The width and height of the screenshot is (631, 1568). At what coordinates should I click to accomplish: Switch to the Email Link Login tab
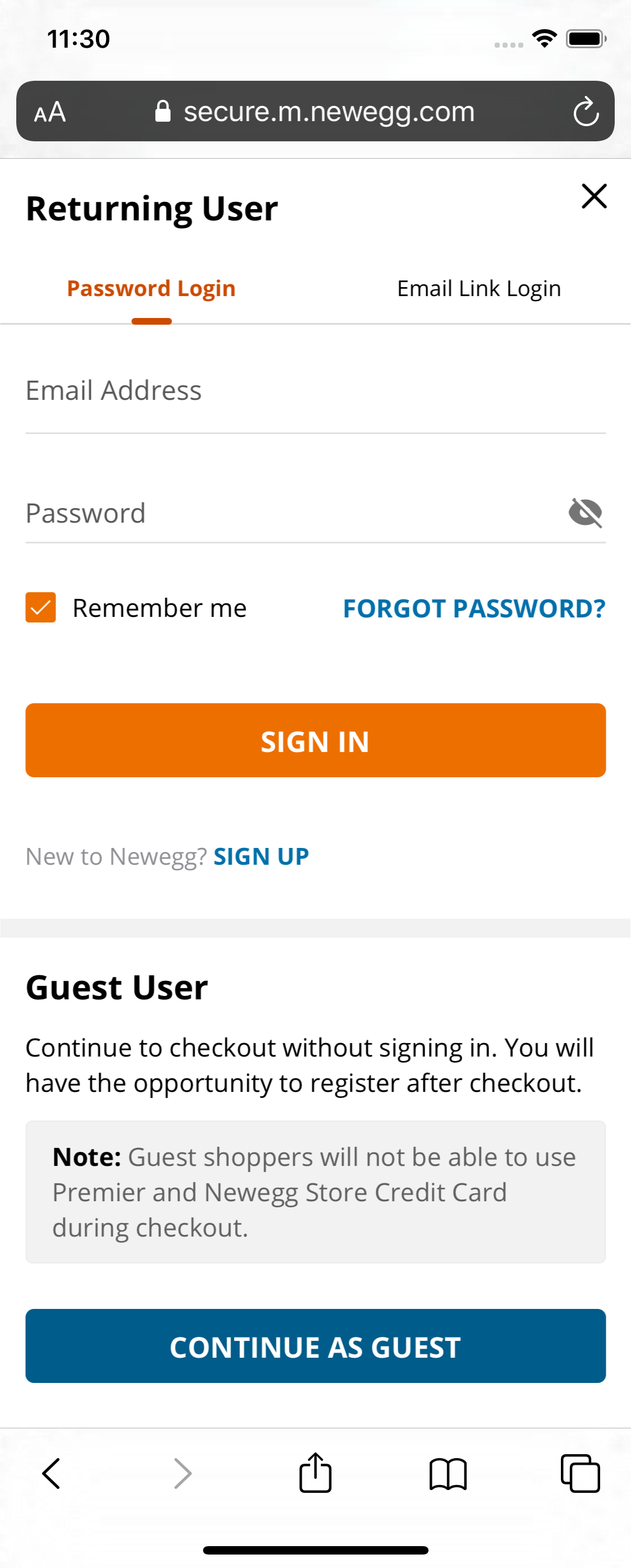coord(479,288)
